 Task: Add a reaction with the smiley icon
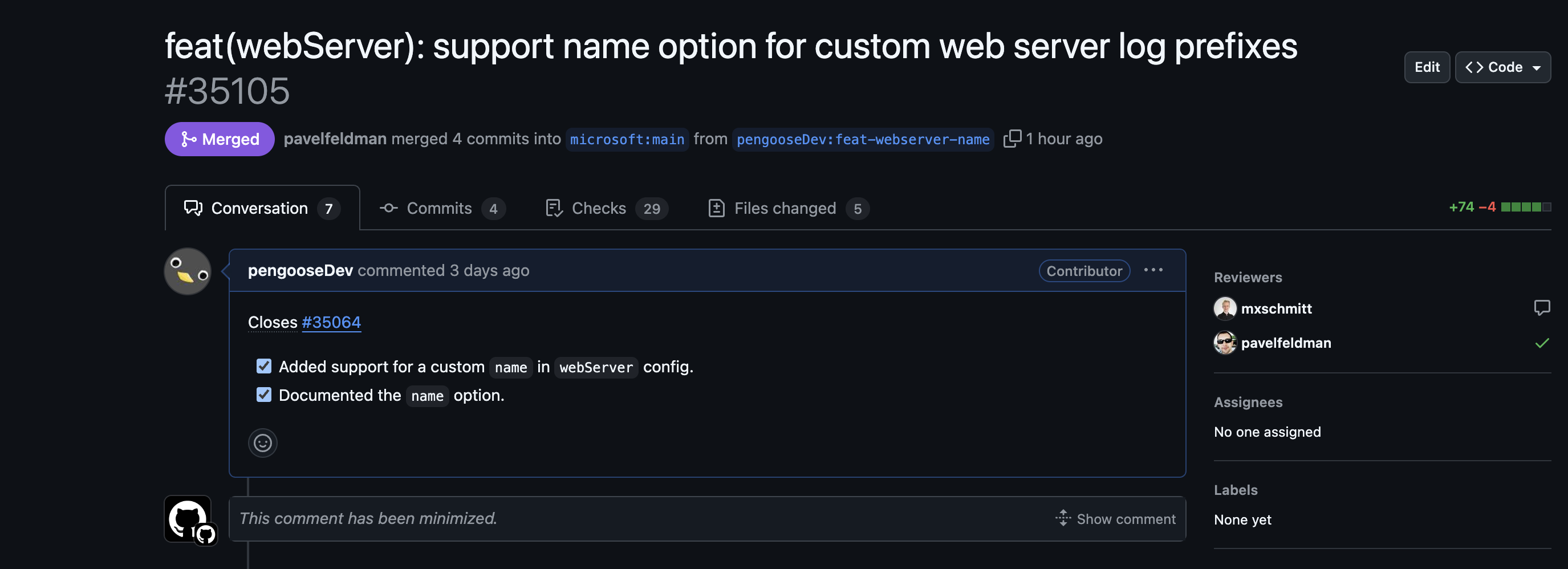pos(262,443)
